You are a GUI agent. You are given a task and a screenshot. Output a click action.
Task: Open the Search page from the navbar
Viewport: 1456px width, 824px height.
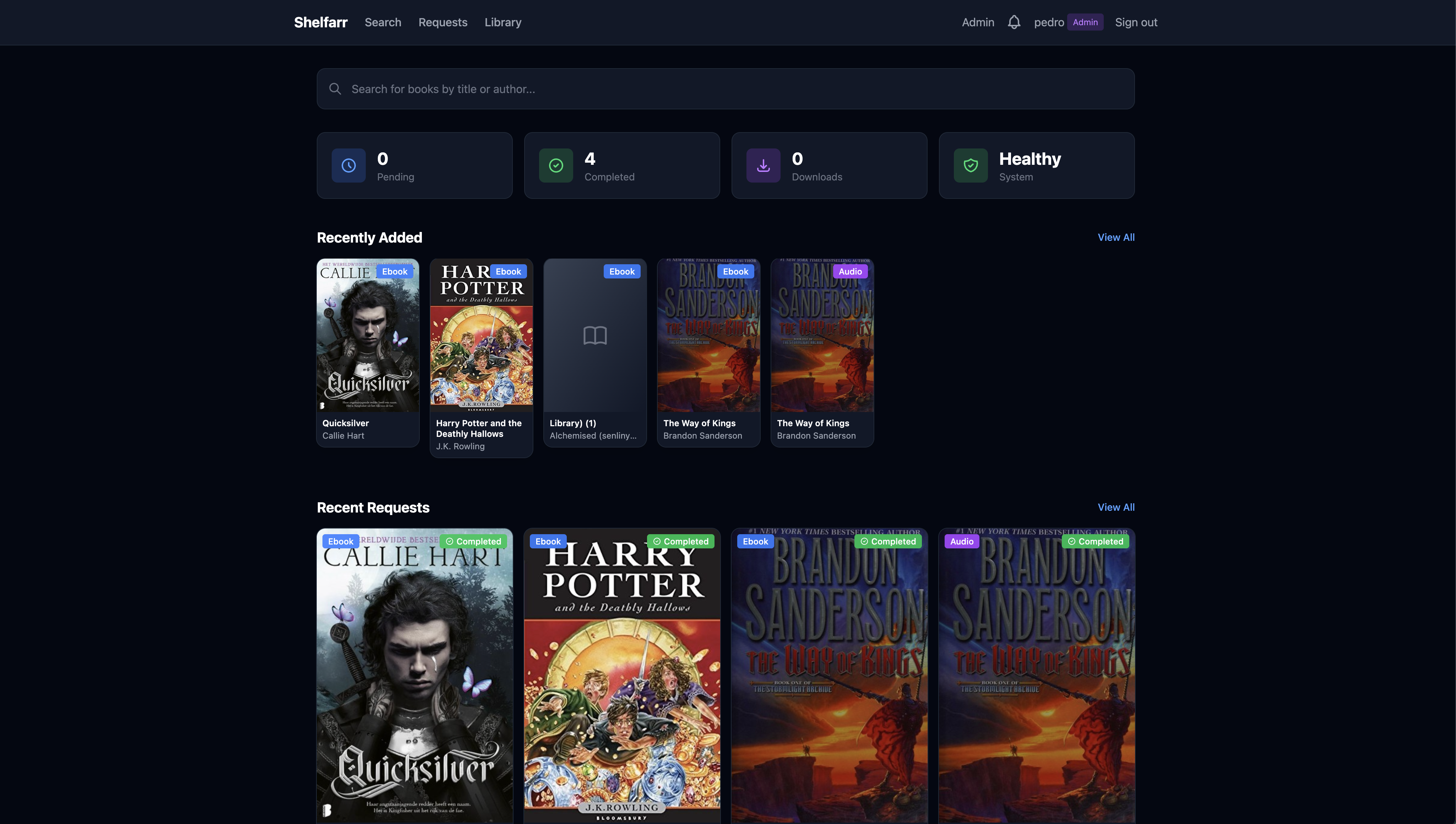click(382, 22)
